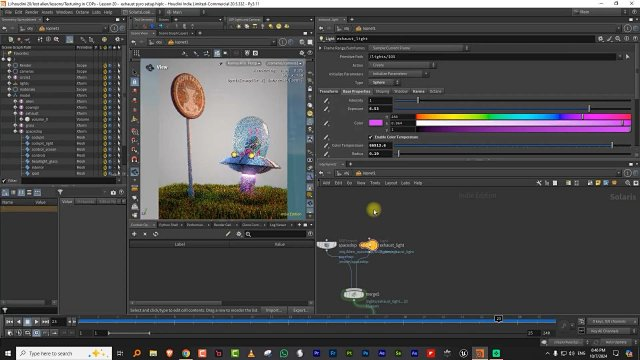Switch to the Shadow parameter tab
Viewport: 640px width, 360px height.
point(401,91)
